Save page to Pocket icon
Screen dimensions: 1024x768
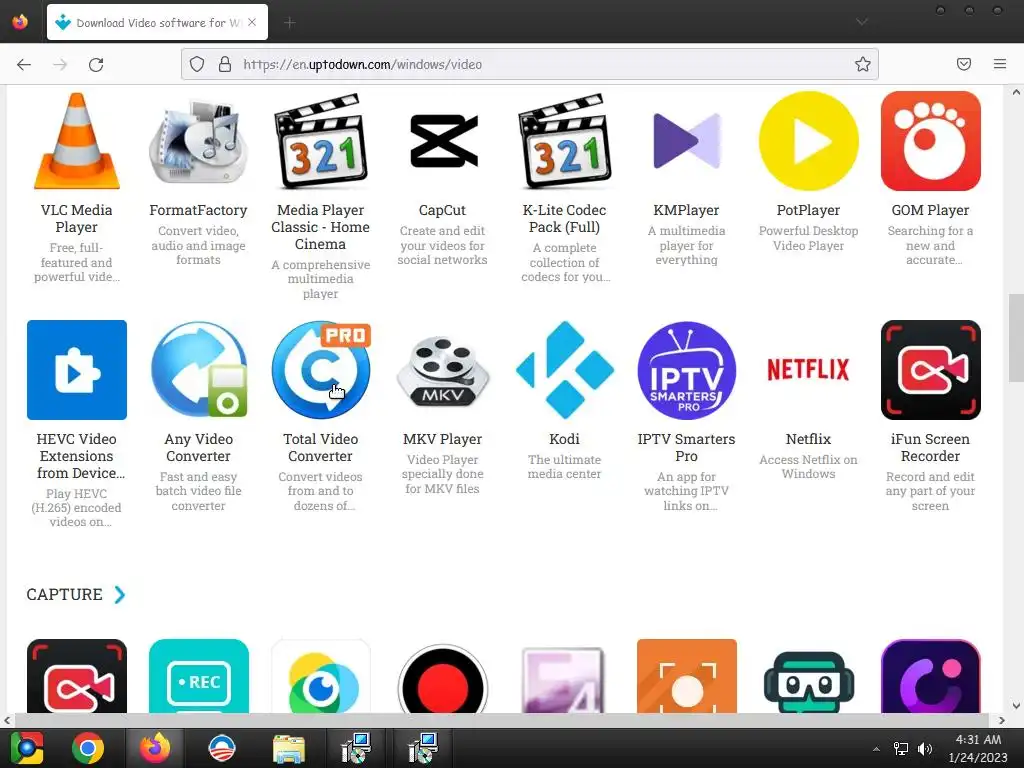tap(964, 64)
